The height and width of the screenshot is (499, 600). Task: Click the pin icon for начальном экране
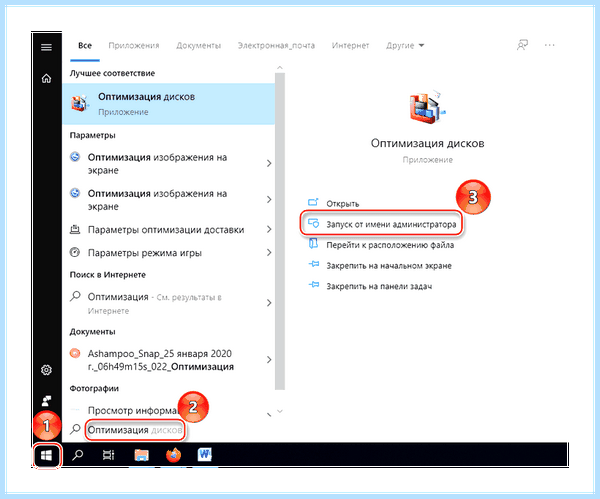[313, 264]
